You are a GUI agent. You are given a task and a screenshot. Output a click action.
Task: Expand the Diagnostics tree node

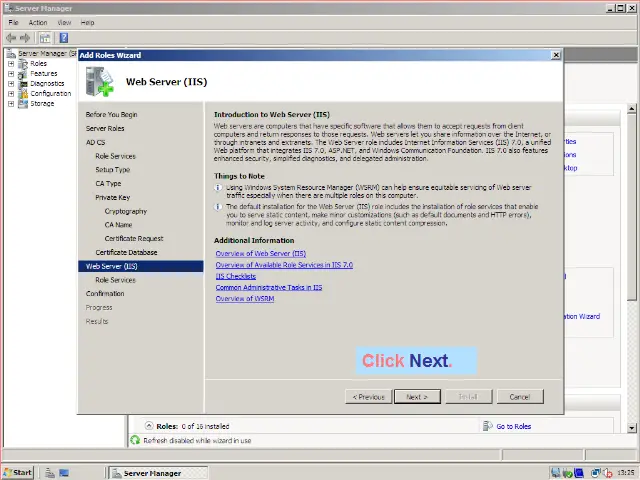[11, 84]
